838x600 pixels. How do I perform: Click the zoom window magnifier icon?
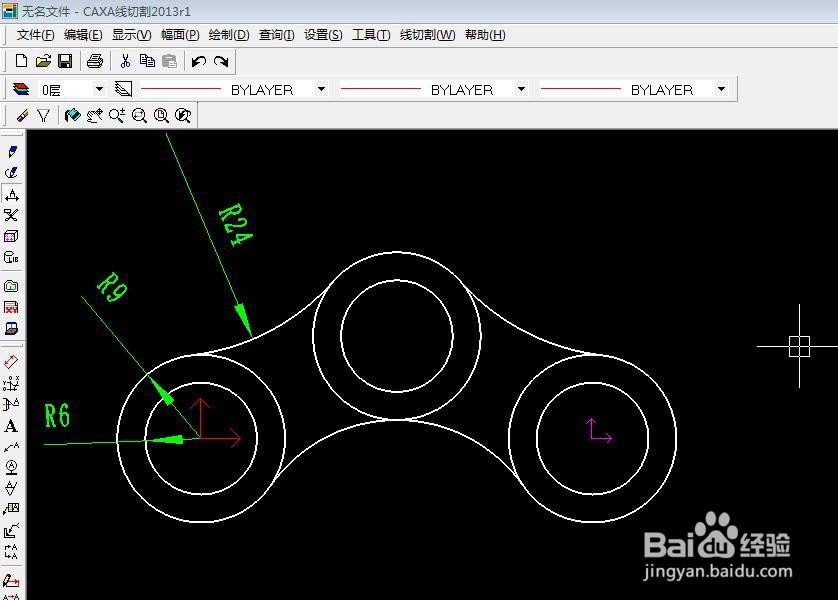click(x=139, y=115)
